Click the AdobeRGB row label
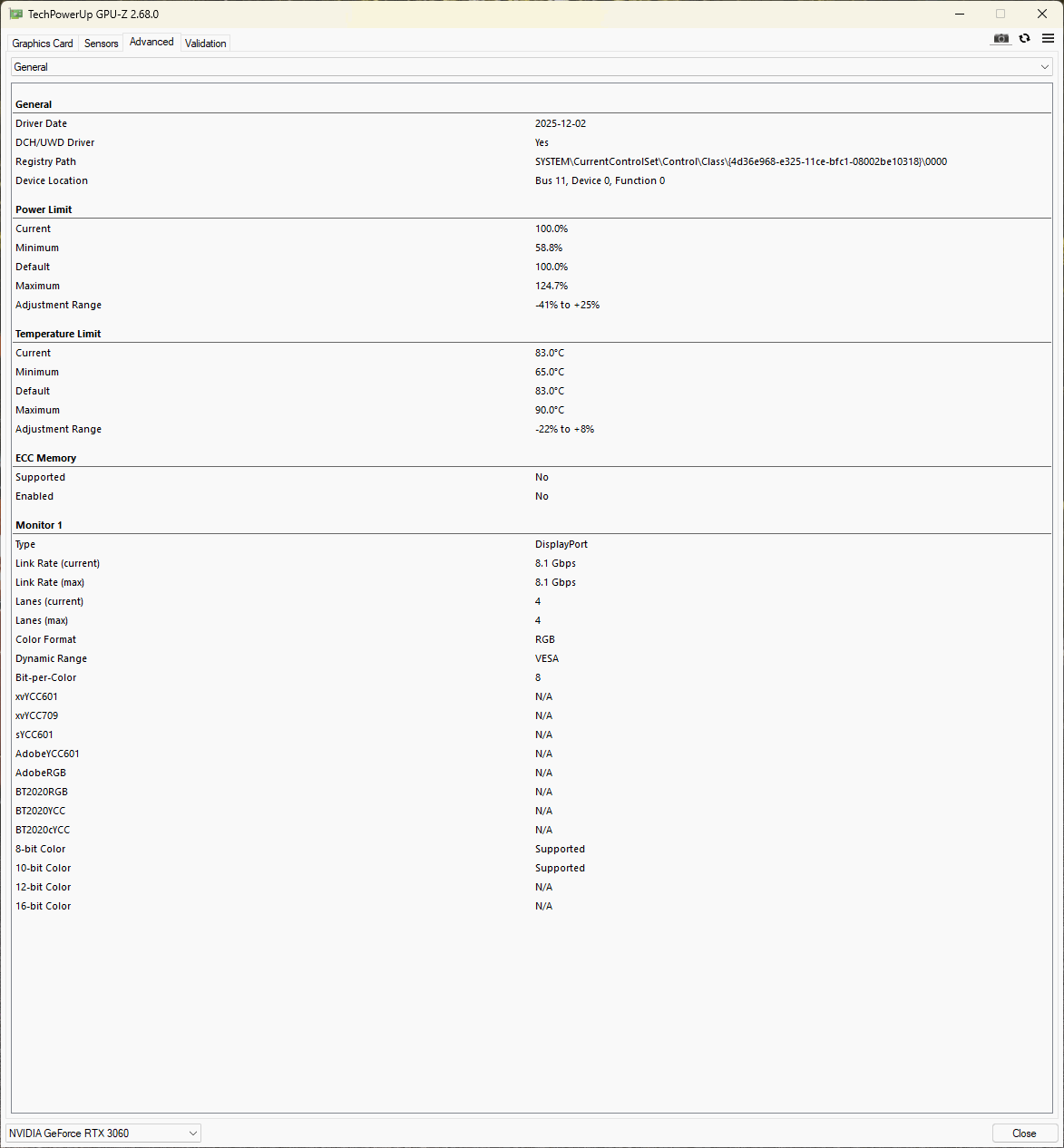The image size is (1064, 1148). click(41, 773)
